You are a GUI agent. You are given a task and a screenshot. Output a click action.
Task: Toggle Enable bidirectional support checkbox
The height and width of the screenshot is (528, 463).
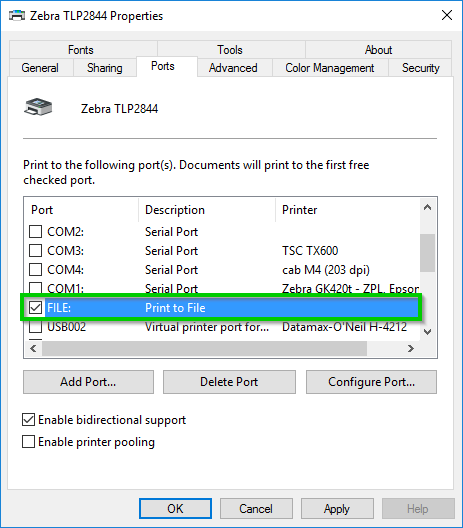pos(28,420)
